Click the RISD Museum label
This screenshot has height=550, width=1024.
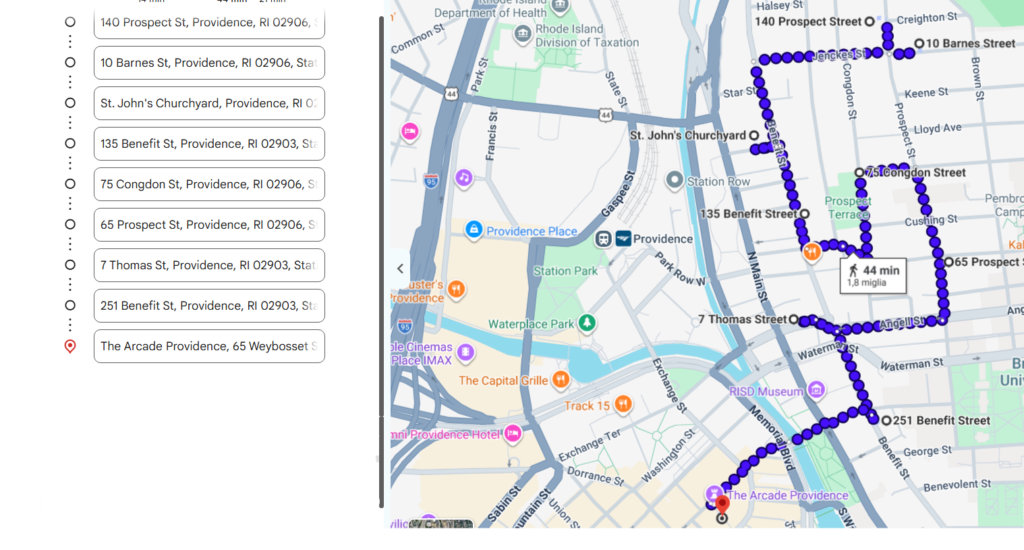tap(766, 391)
